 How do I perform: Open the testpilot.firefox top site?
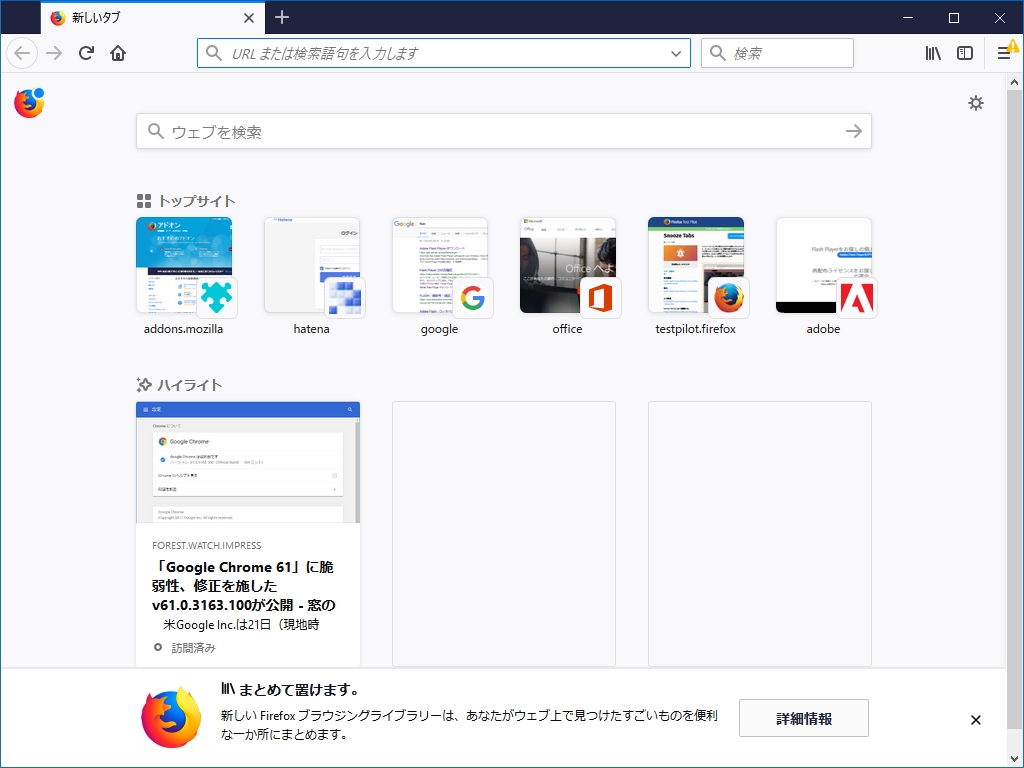pyautogui.click(x=696, y=265)
